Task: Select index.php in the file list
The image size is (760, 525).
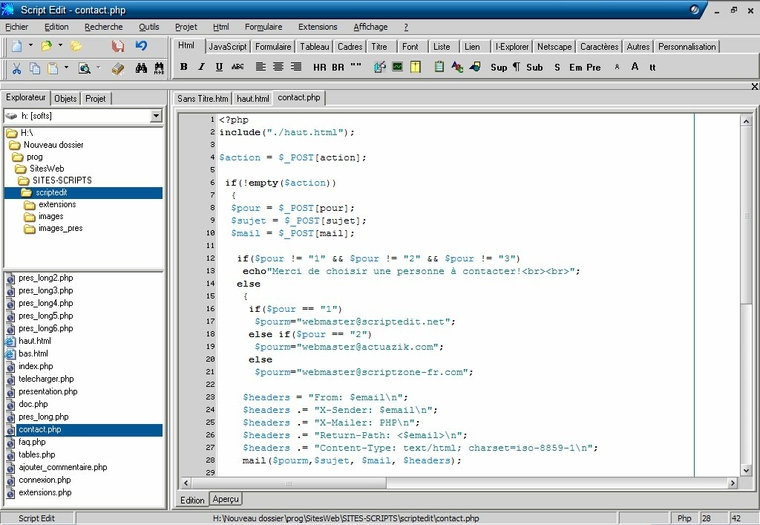Action: pos(36,366)
